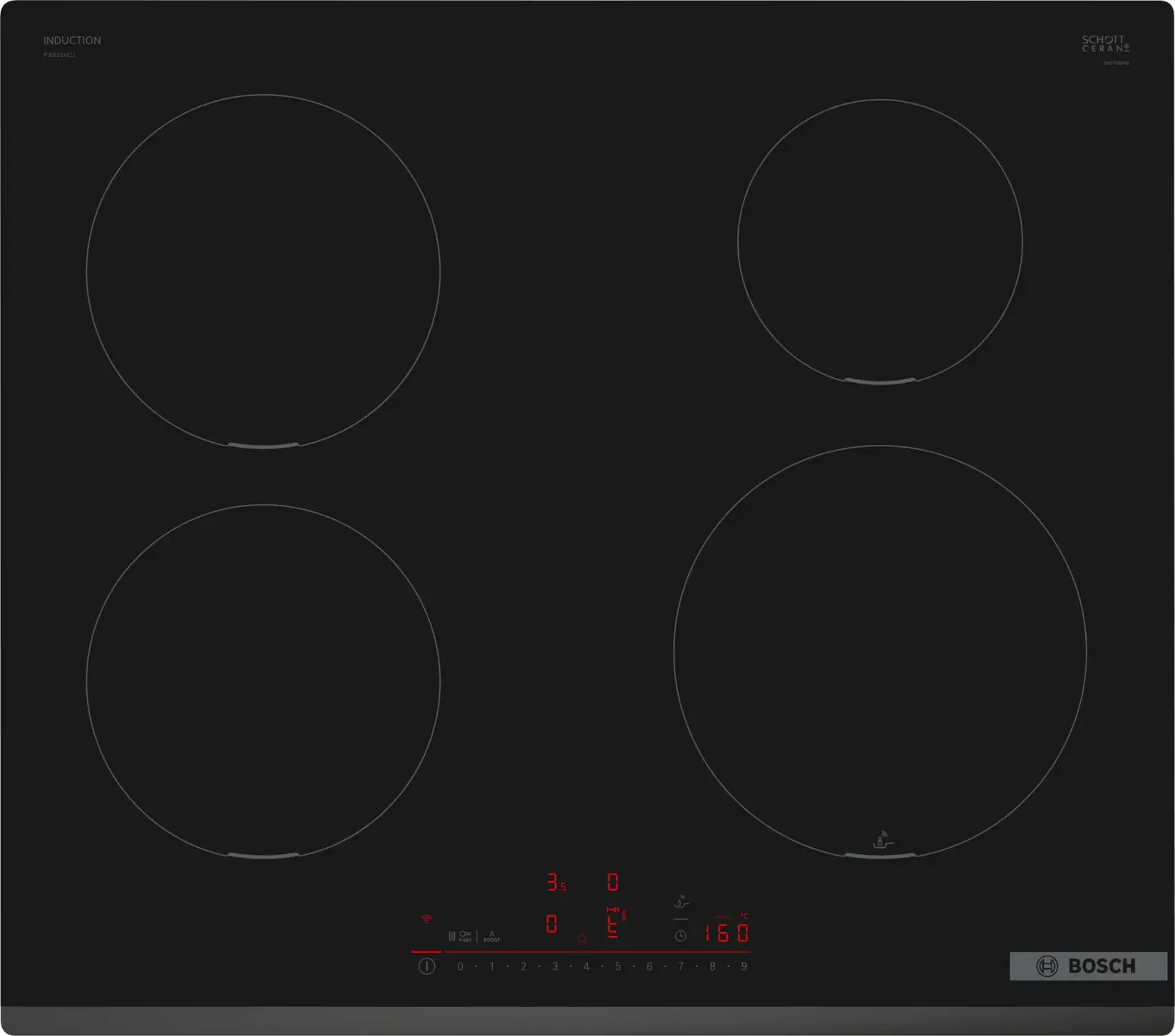Select power level 9
1175x1036 pixels.
(x=744, y=965)
